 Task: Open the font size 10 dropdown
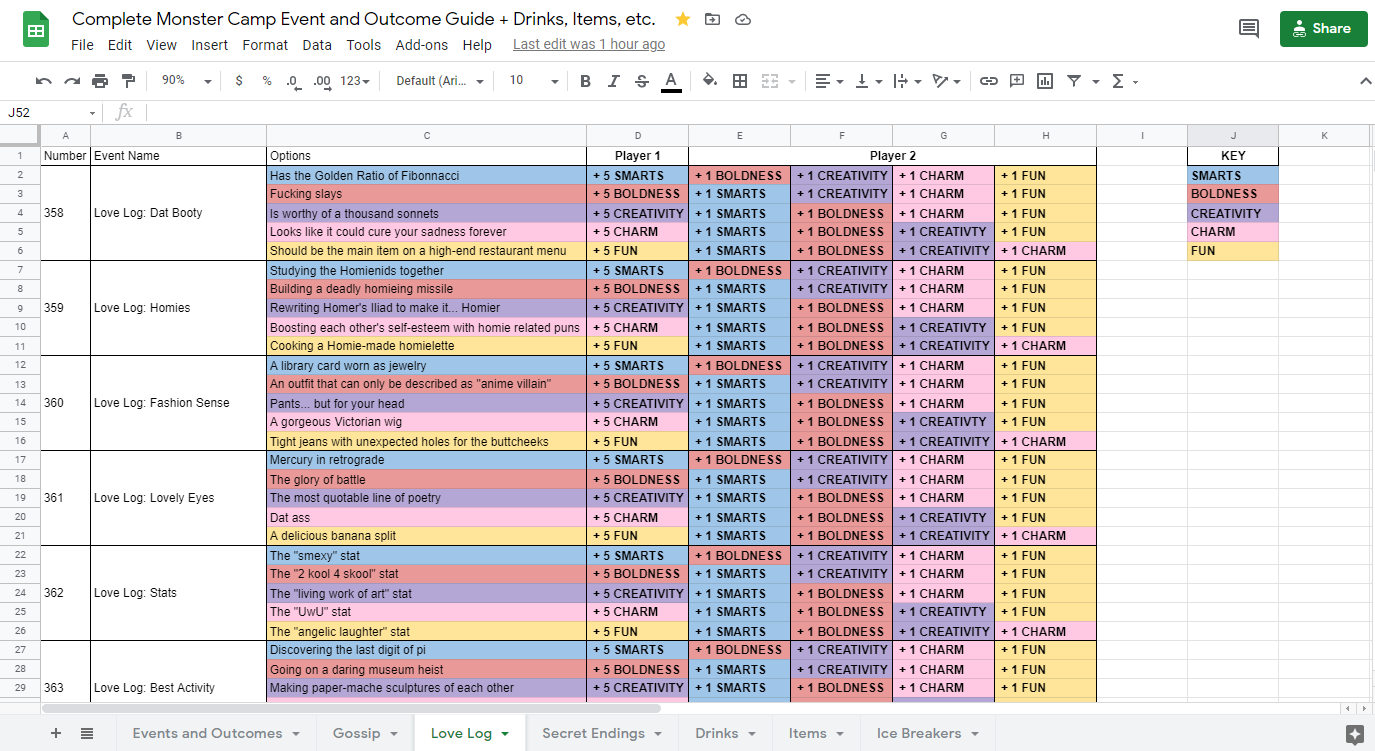pyautogui.click(x=532, y=81)
